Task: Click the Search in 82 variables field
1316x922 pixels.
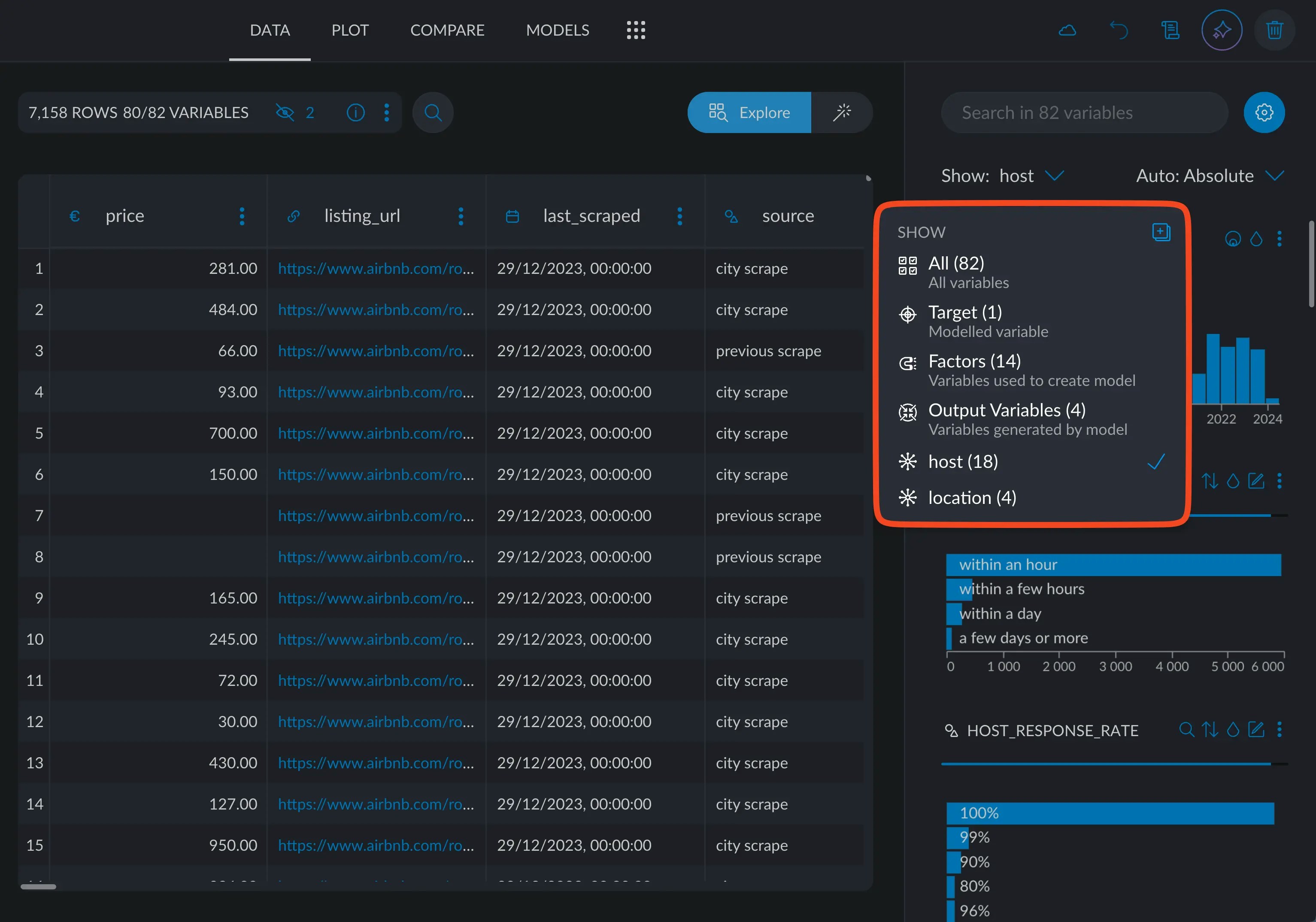Action: click(1083, 112)
